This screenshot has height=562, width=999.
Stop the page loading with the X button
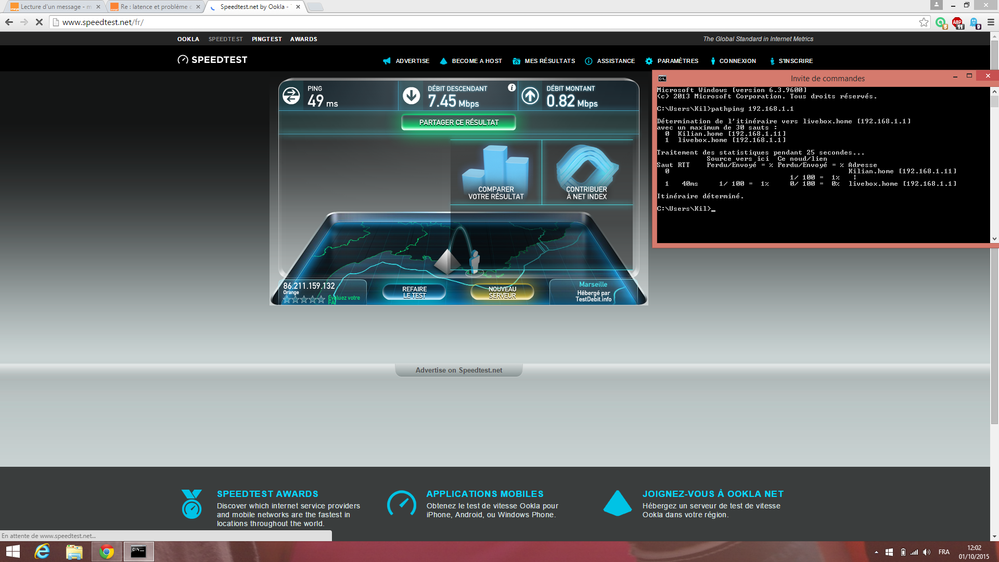(39, 22)
